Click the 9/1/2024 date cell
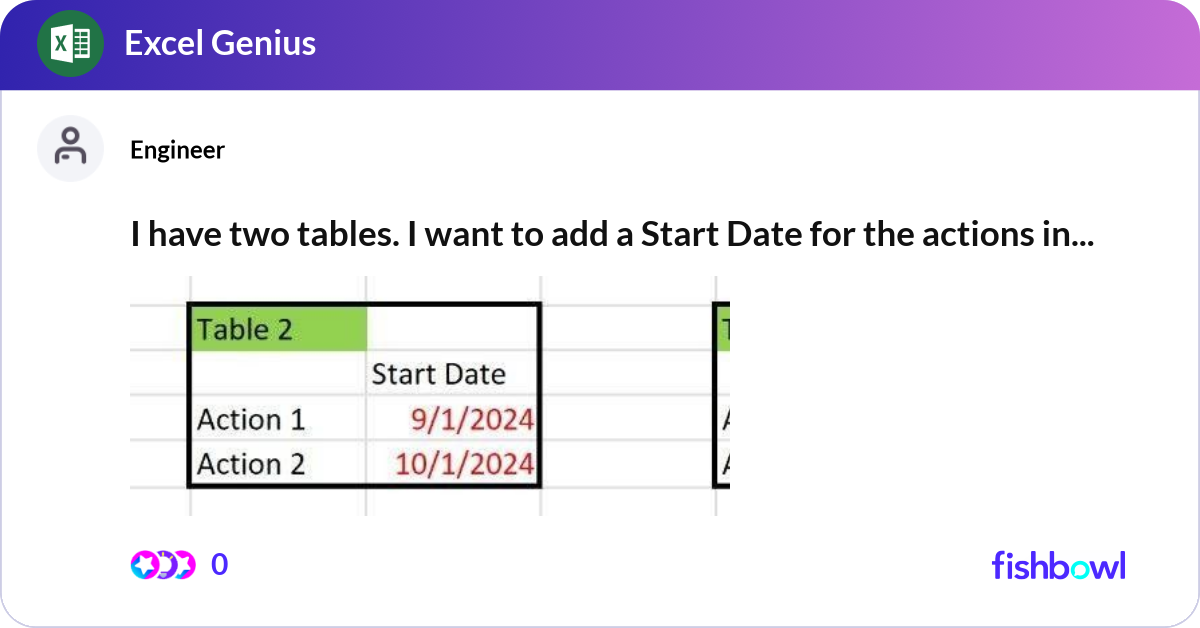Image resolution: width=1200 pixels, height=628 pixels. click(x=474, y=419)
